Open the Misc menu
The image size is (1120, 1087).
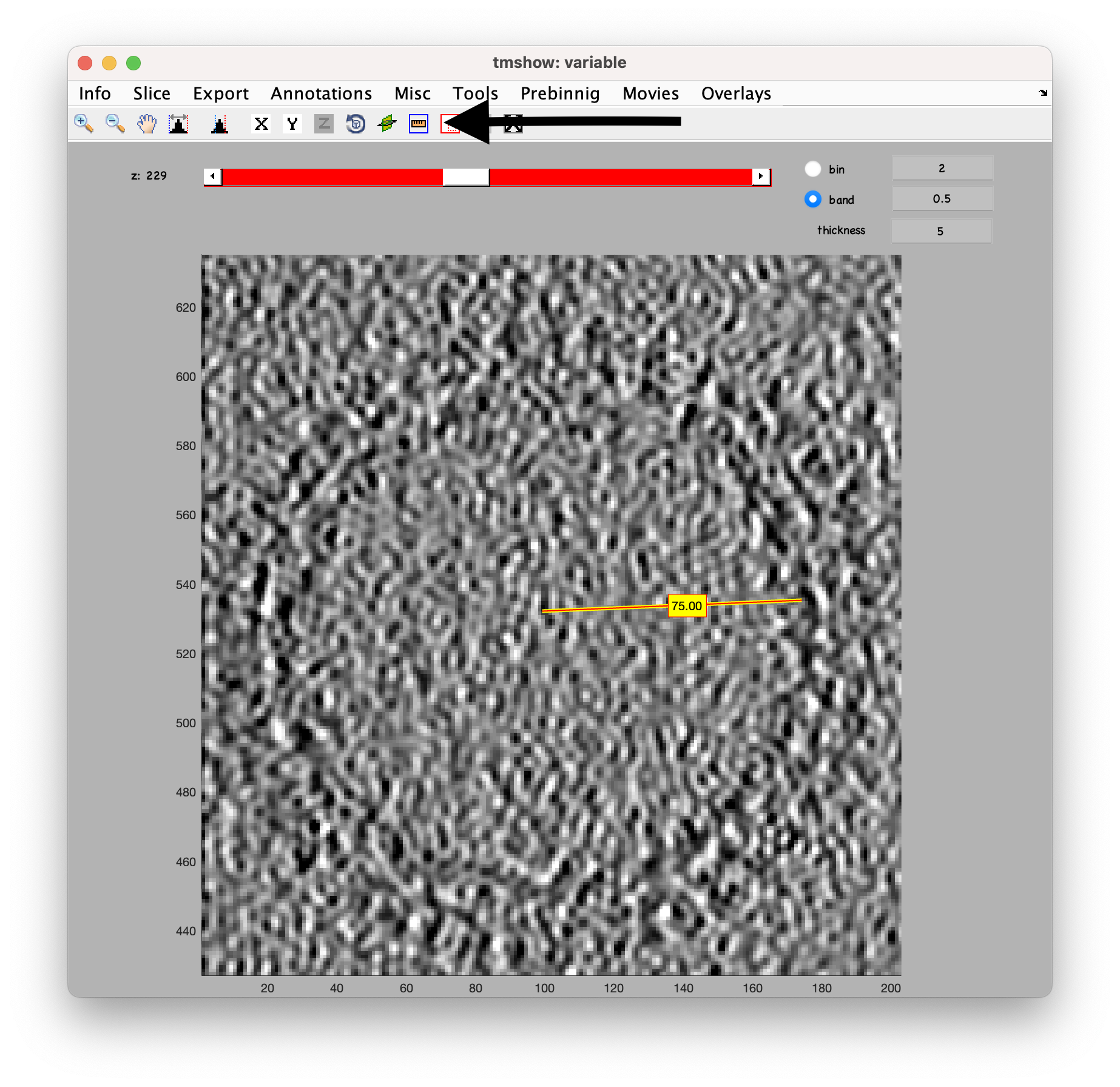(x=413, y=93)
